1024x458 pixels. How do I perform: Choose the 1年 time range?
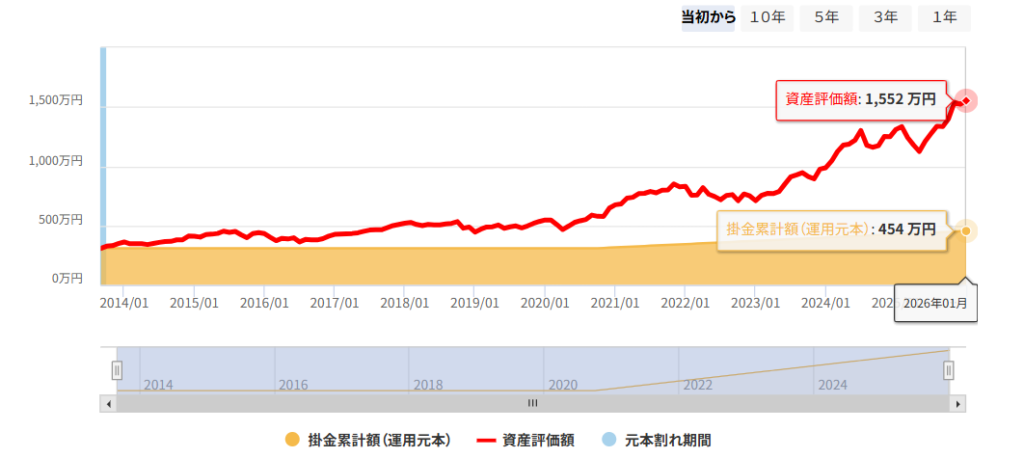pyautogui.click(x=943, y=17)
